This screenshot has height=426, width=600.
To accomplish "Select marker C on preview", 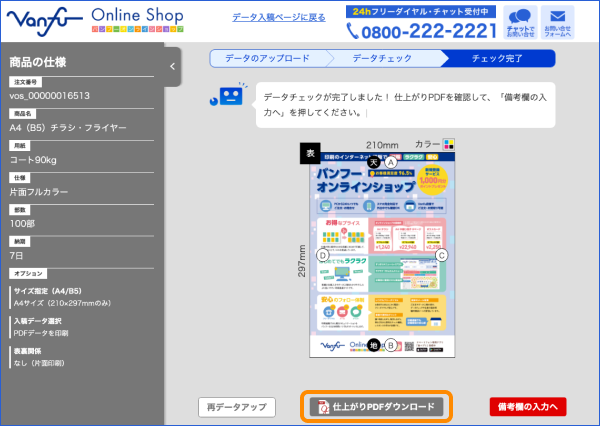I will click(442, 255).
